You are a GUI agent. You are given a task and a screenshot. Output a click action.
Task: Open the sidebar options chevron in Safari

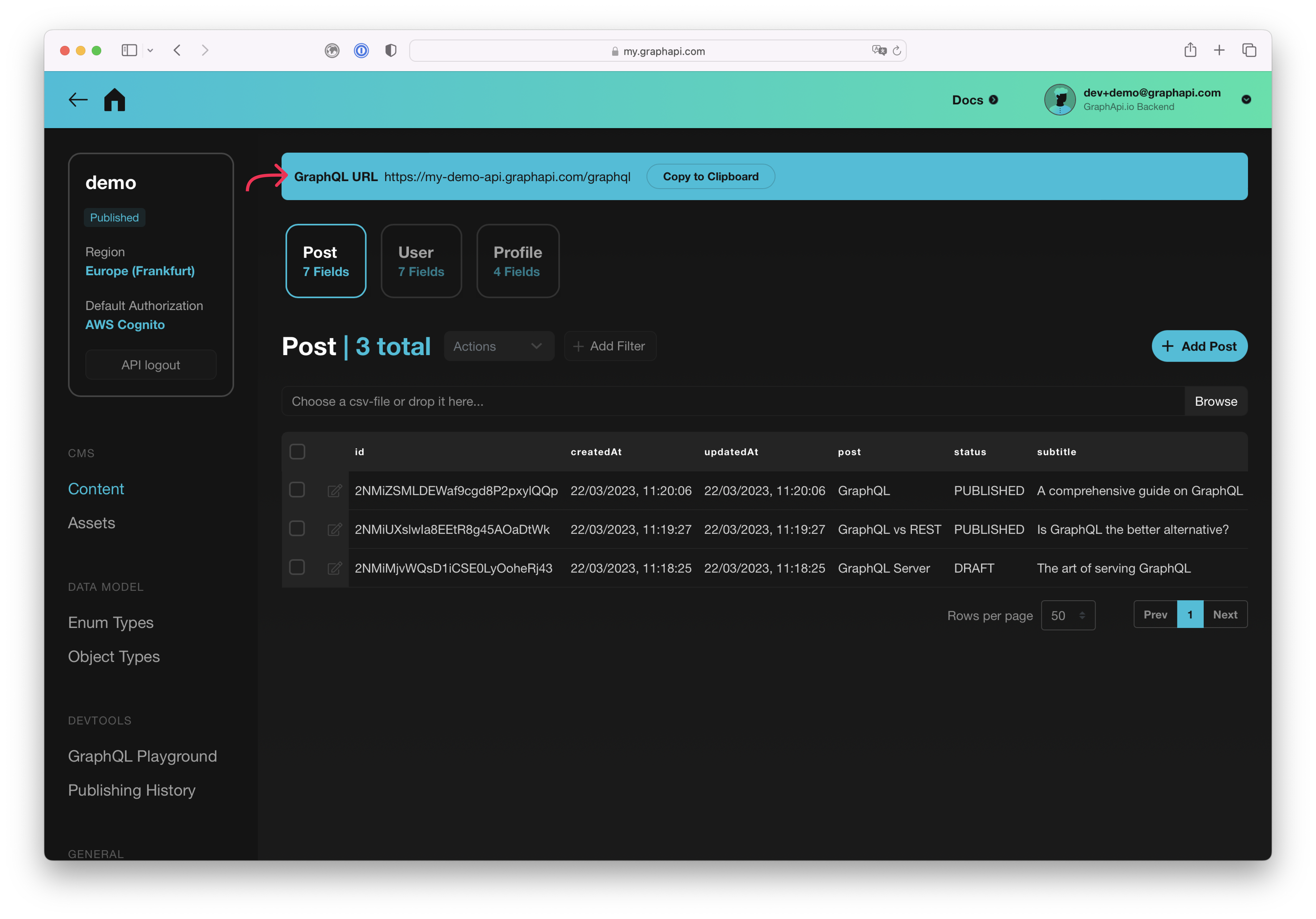click(x=150, y=50)
